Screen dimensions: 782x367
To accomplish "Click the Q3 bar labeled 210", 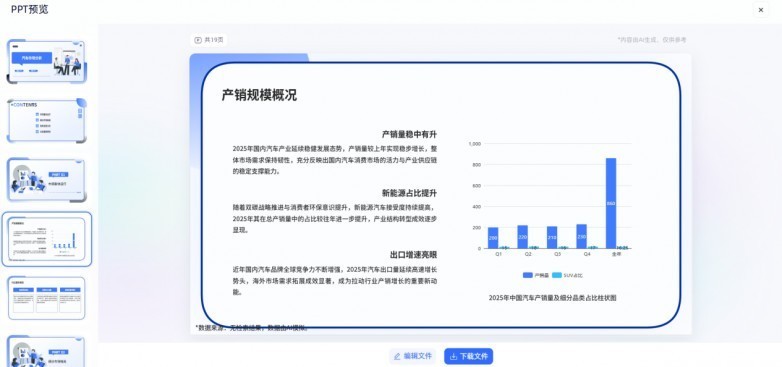I will pyautogui.click(x=552, y=237).
